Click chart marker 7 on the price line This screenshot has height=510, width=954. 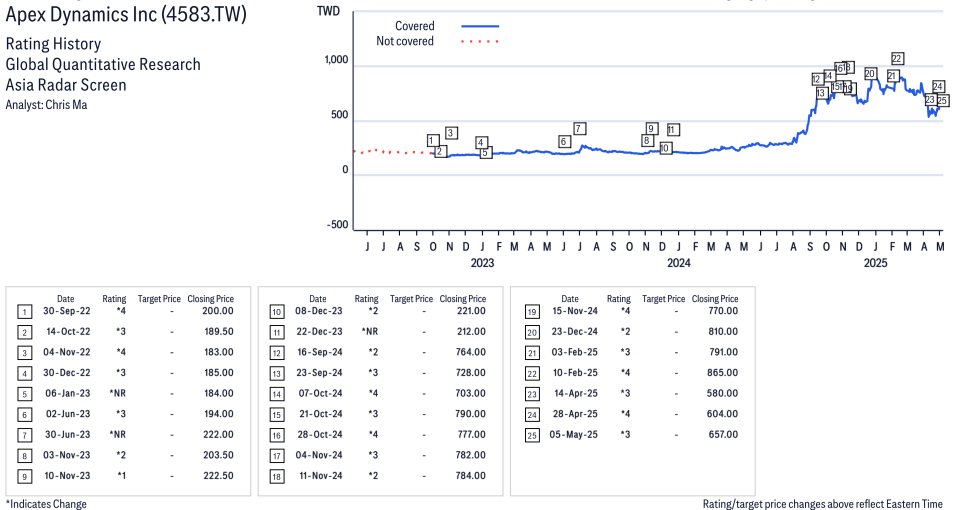tap(580, 128)
